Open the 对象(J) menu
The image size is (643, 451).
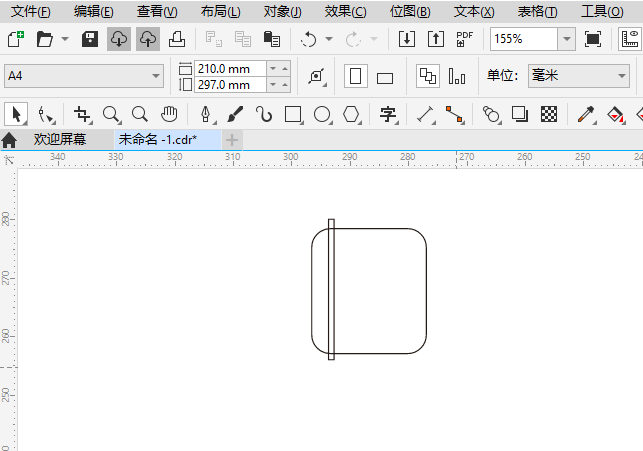point(283,11)
